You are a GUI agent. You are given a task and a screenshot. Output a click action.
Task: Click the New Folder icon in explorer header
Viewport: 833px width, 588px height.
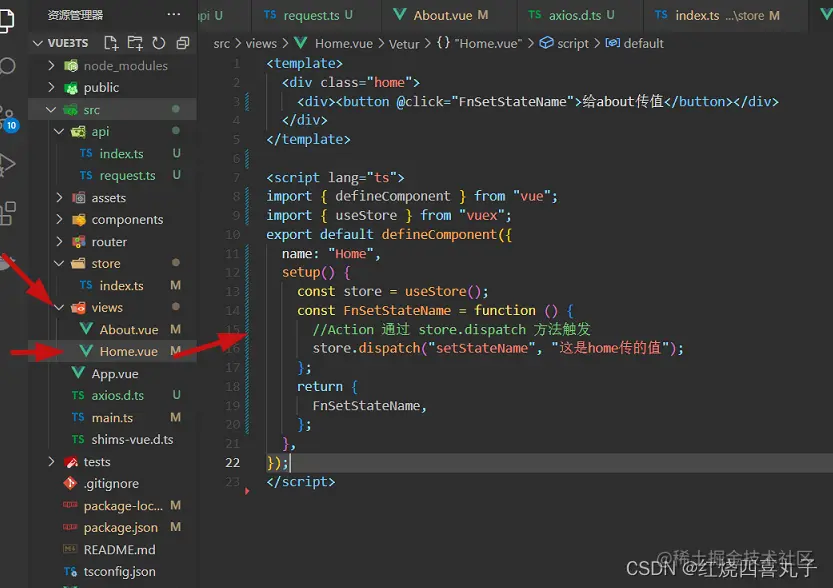[135, 43]
